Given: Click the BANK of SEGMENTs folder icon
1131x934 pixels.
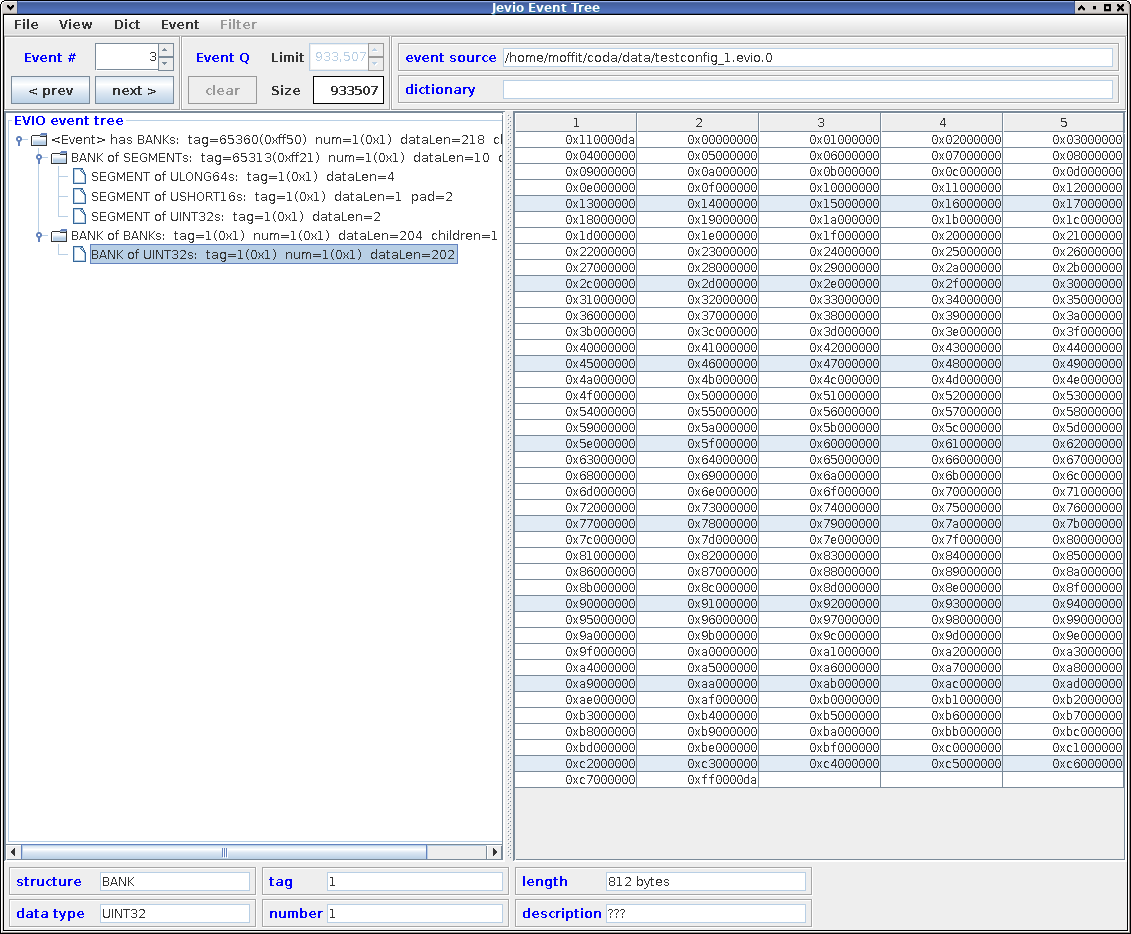Looking at the screenshot, I should click(x=59, y=158).
